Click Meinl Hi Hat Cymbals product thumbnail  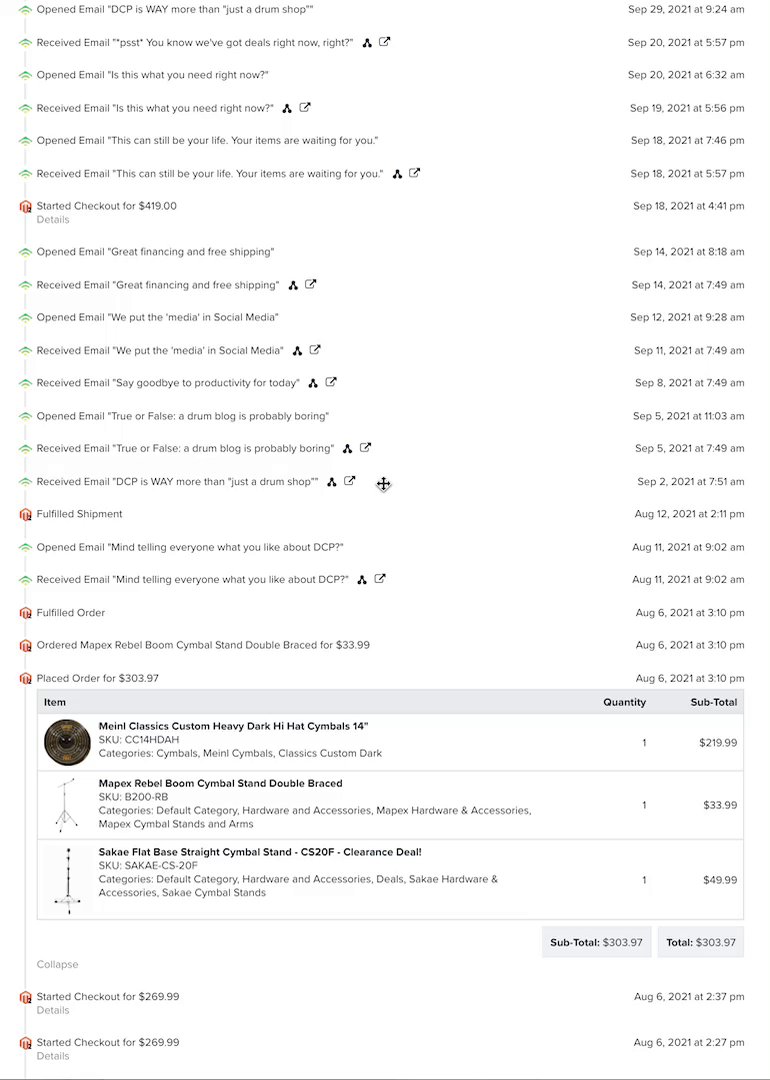click(x=67, y=742)
